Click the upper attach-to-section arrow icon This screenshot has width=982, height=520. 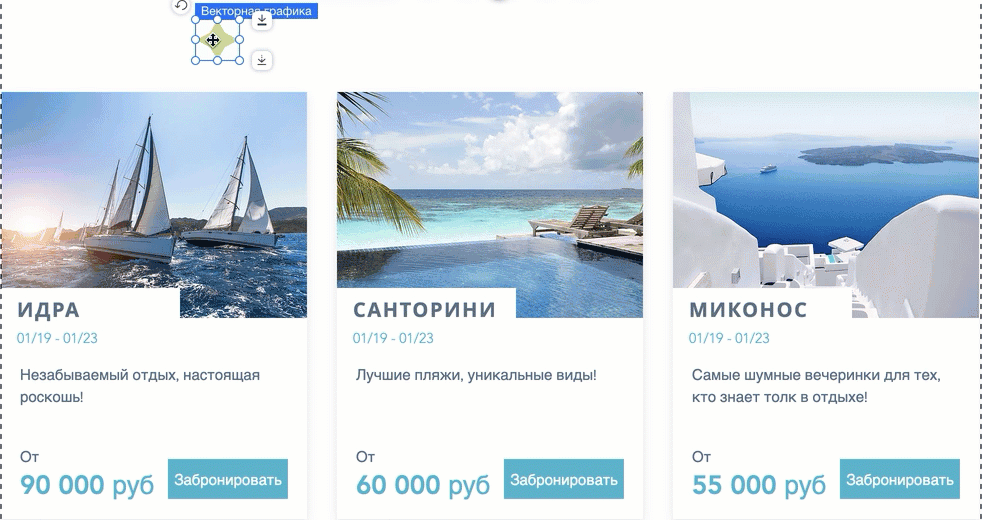click(x=262, y=20)
